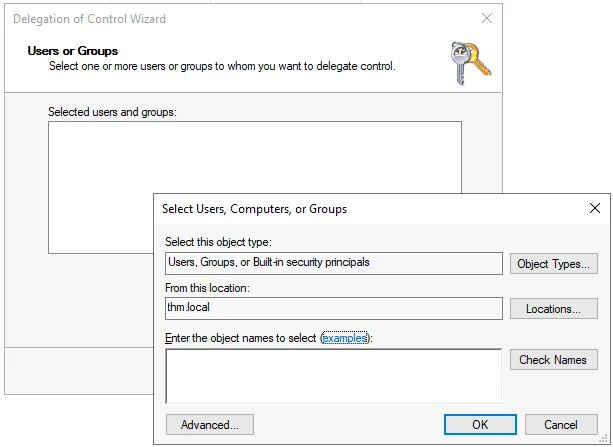Cancel the Select Users dialog
Image resolution: width=613 pixels, height=447 pixels.
(x=561, y=425)
